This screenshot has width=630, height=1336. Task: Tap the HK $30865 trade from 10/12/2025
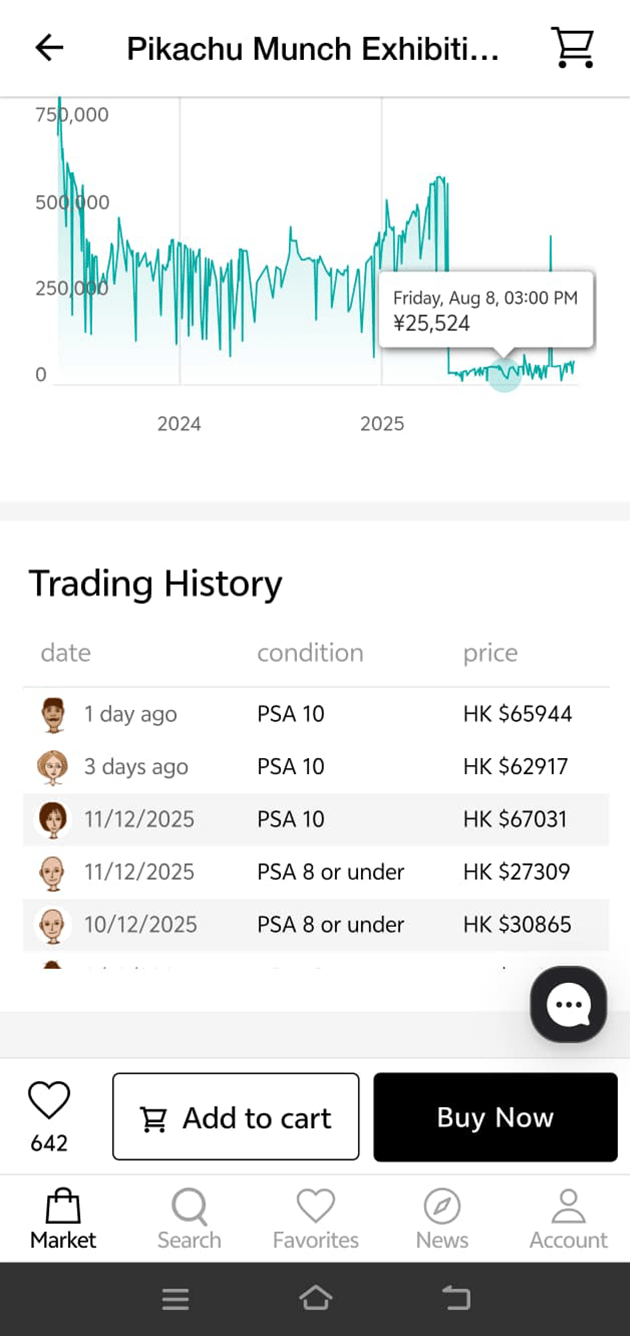click(315, 924)
